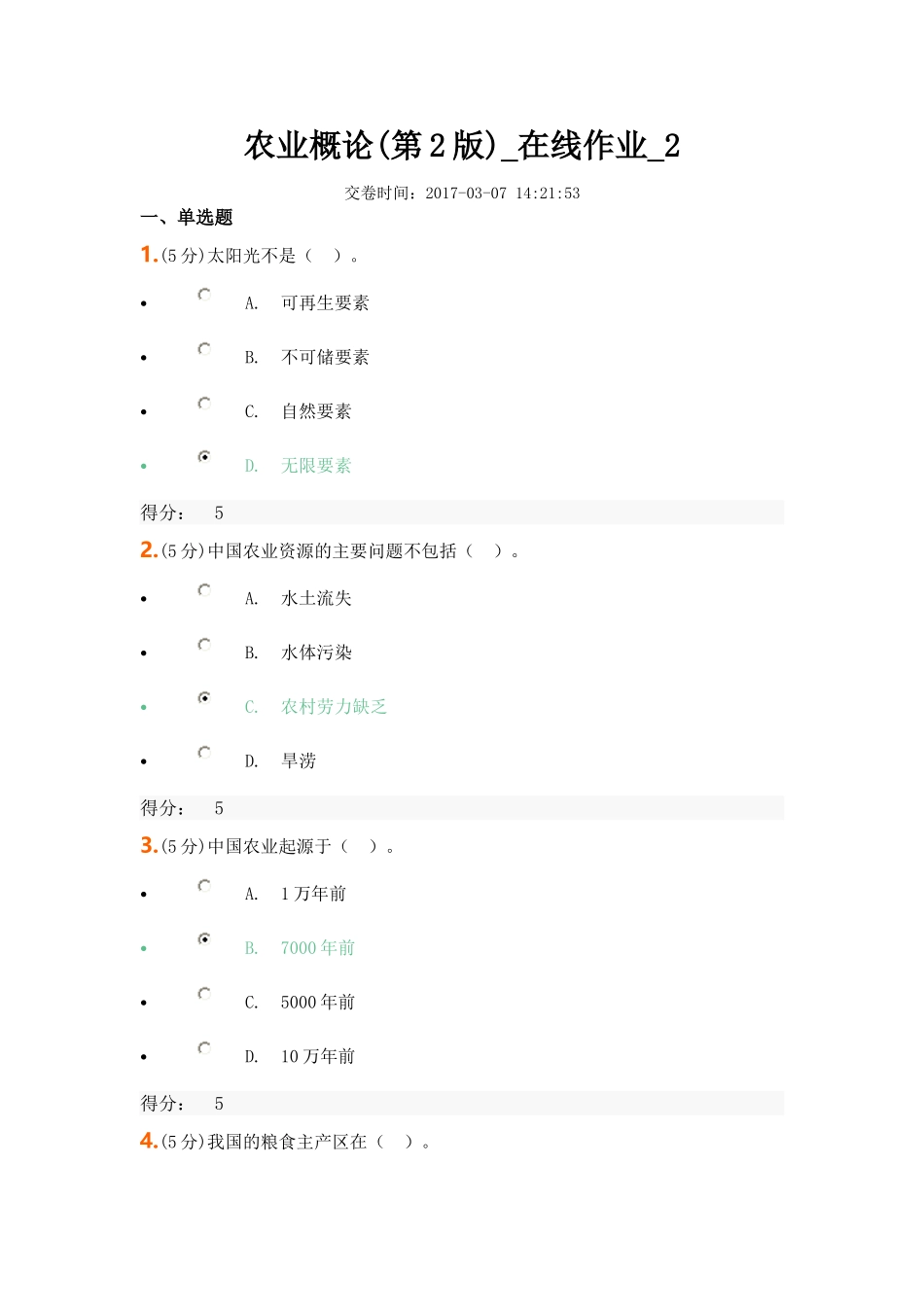This screenshot has height=1307, width=924.
Task: Choose radio option 水体污染
Action: tap(204, 645)
